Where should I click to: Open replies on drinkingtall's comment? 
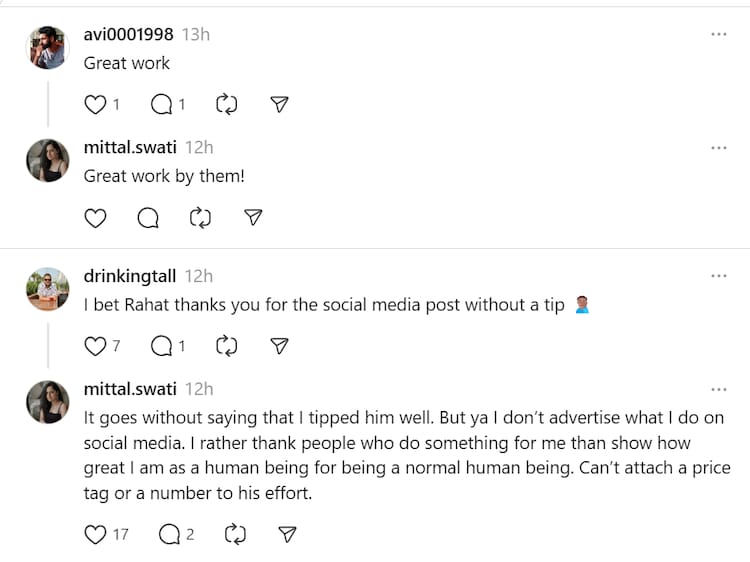[x=160, y=346]
